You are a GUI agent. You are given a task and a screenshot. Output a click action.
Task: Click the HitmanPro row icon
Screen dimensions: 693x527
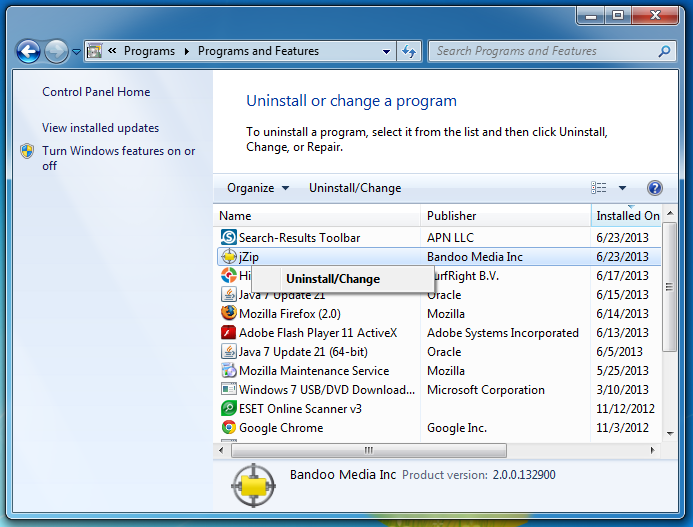[228, 275]
